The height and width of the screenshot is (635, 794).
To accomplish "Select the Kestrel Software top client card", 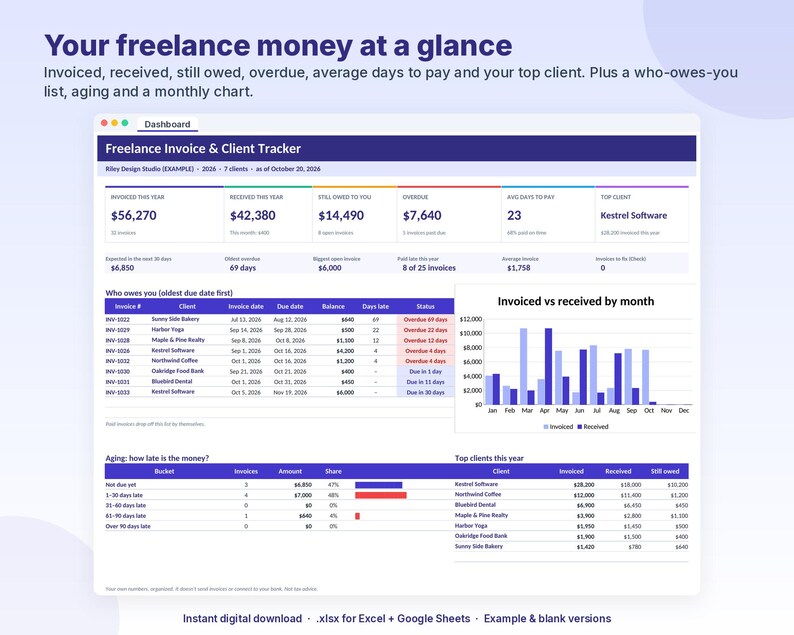I will click(x=642, y=214).
